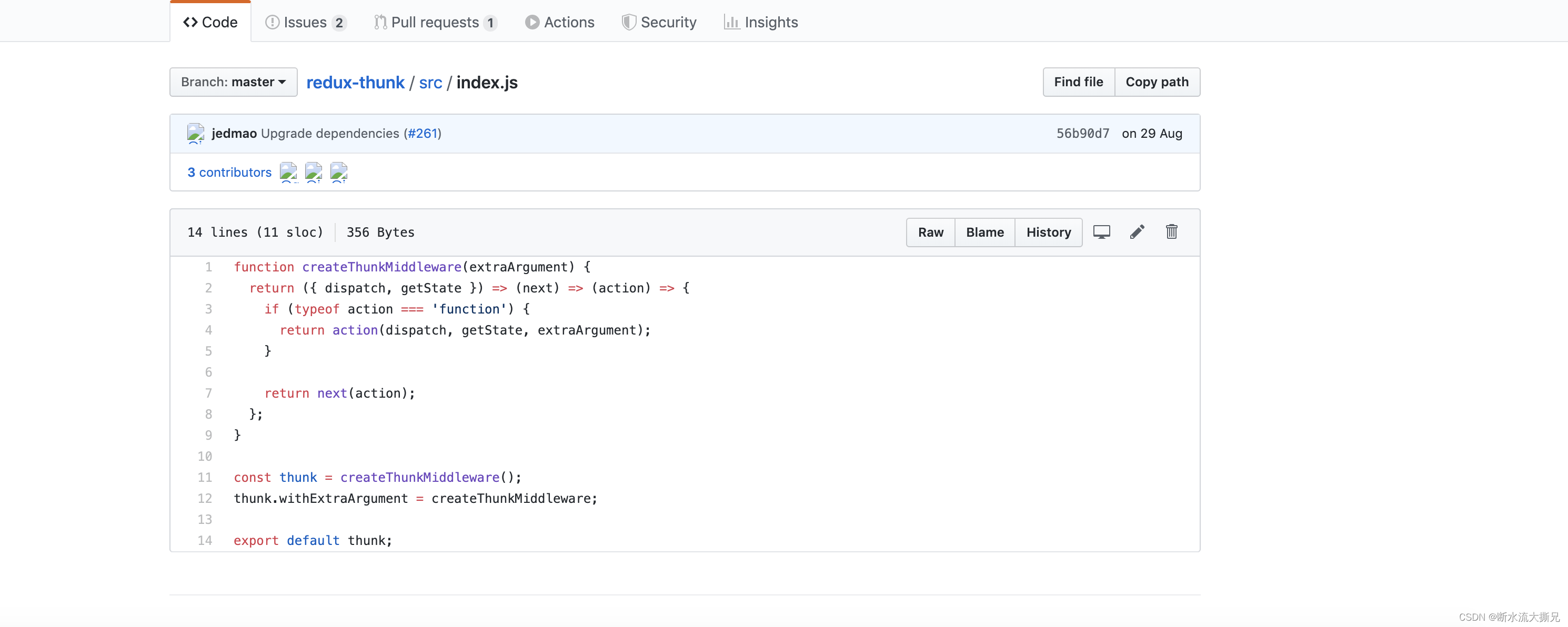Open pull request #261 link
This screenshot has width=1568, height=627.
tap(423, 133)
